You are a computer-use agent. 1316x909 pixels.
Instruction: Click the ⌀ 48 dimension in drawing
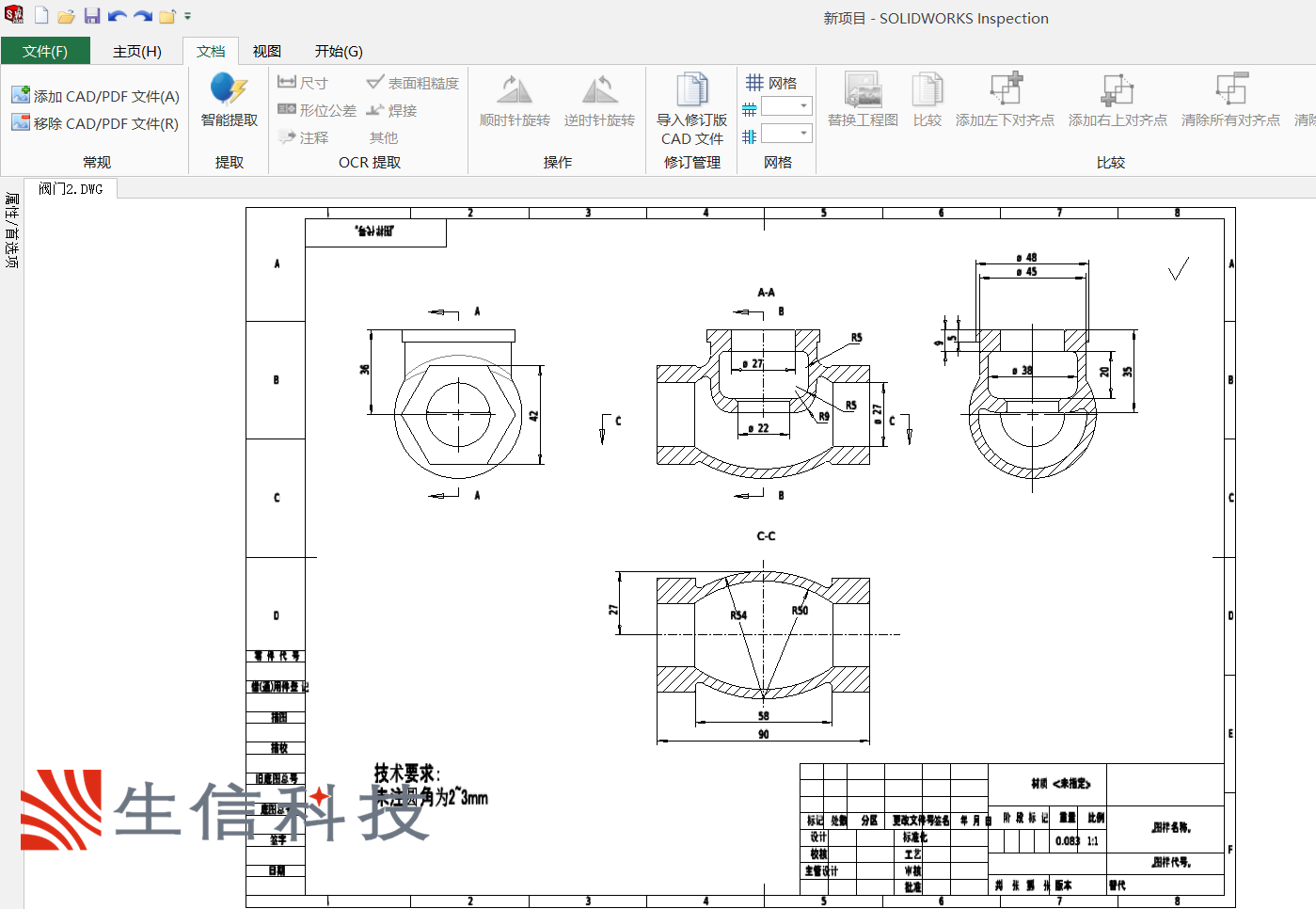click(x=1026, y=257)
